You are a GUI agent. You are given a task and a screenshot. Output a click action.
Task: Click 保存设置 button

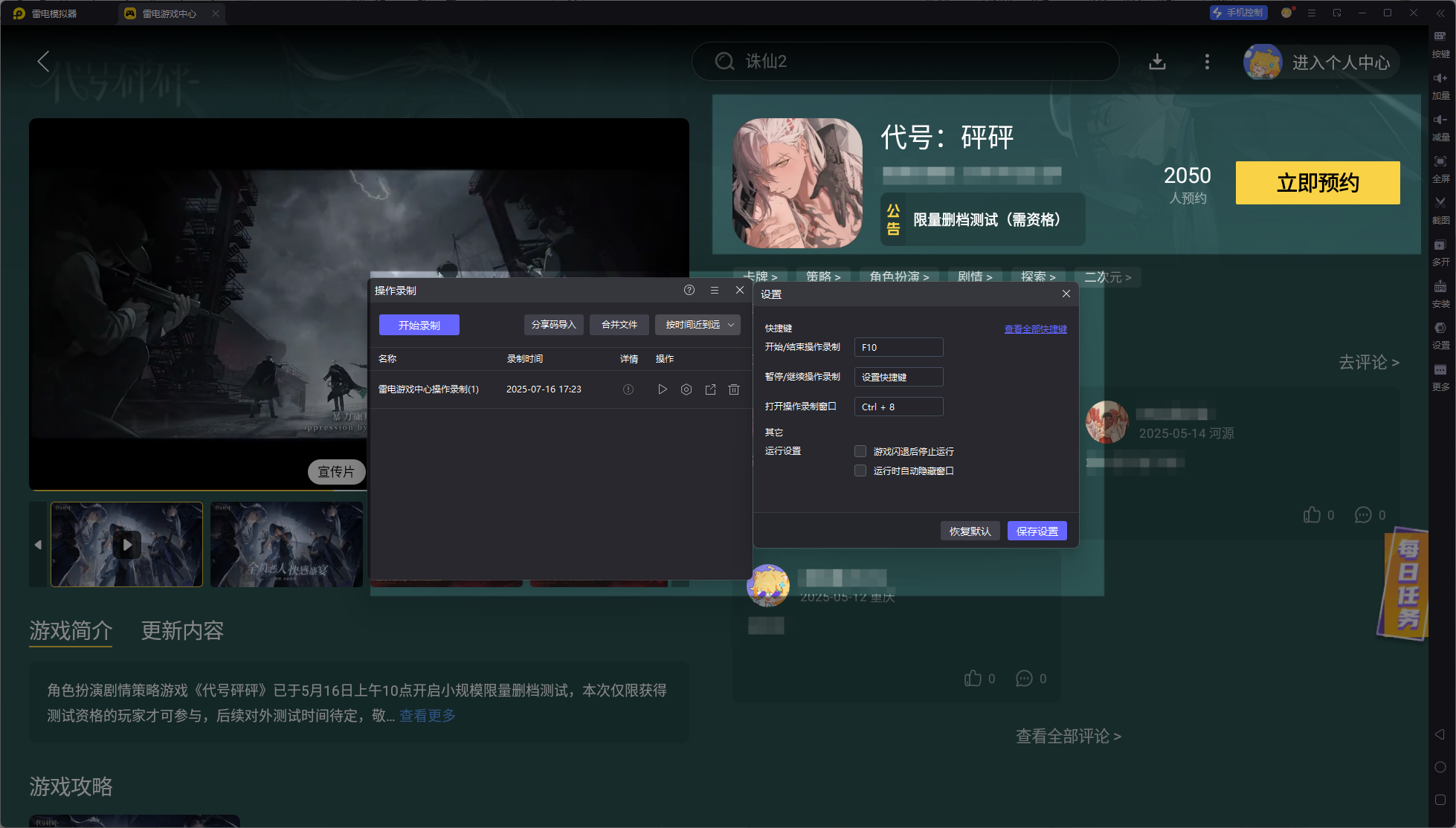coord(1037,531)
